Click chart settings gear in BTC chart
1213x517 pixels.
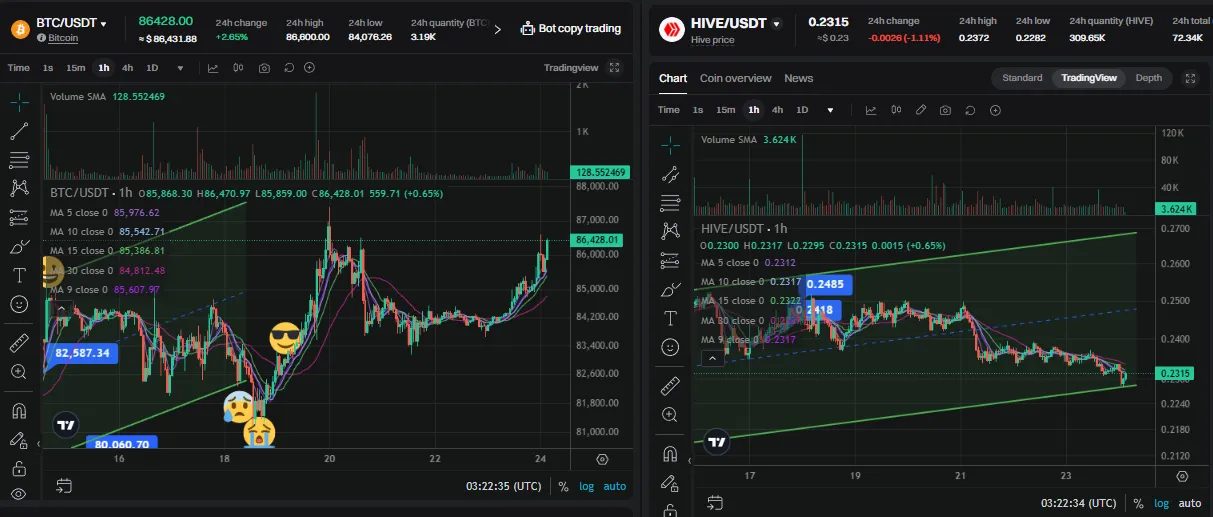point(602,459)
